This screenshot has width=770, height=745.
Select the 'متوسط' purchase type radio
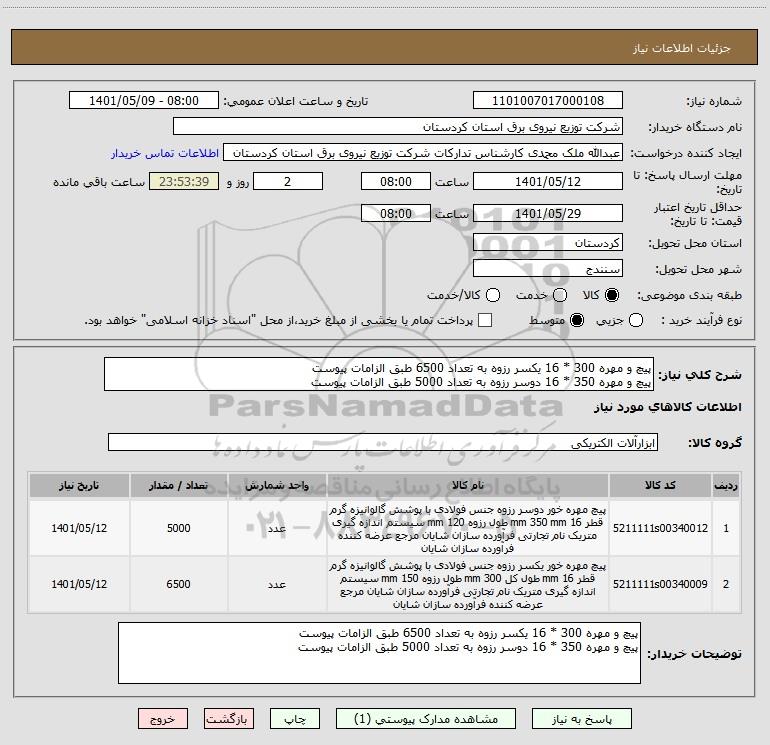(577, 320)
